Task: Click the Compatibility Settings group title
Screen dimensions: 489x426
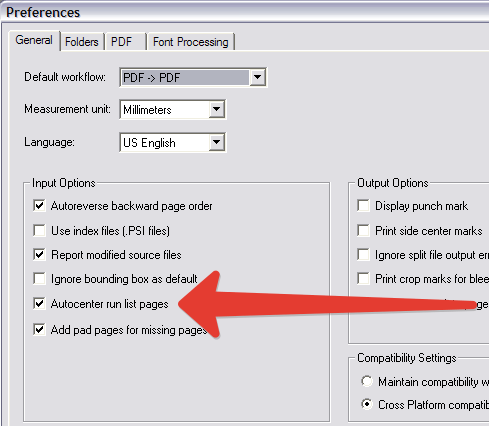Action: pyautogui.click(x=407, y=358)
